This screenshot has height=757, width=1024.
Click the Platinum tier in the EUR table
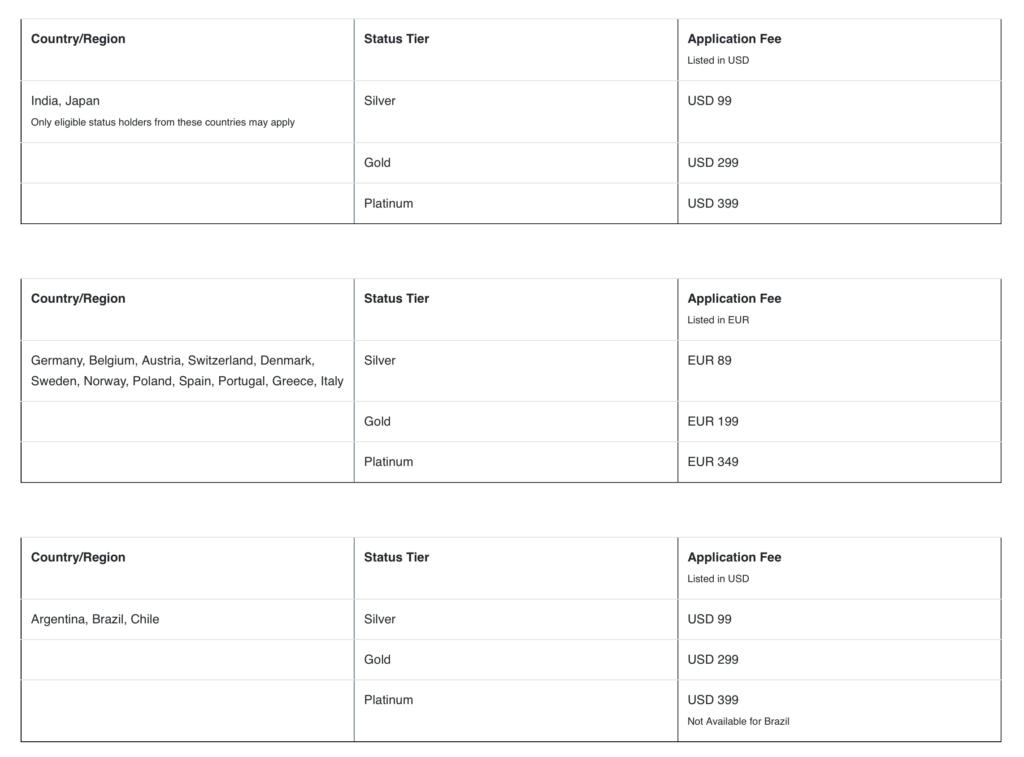coord(389,462)
